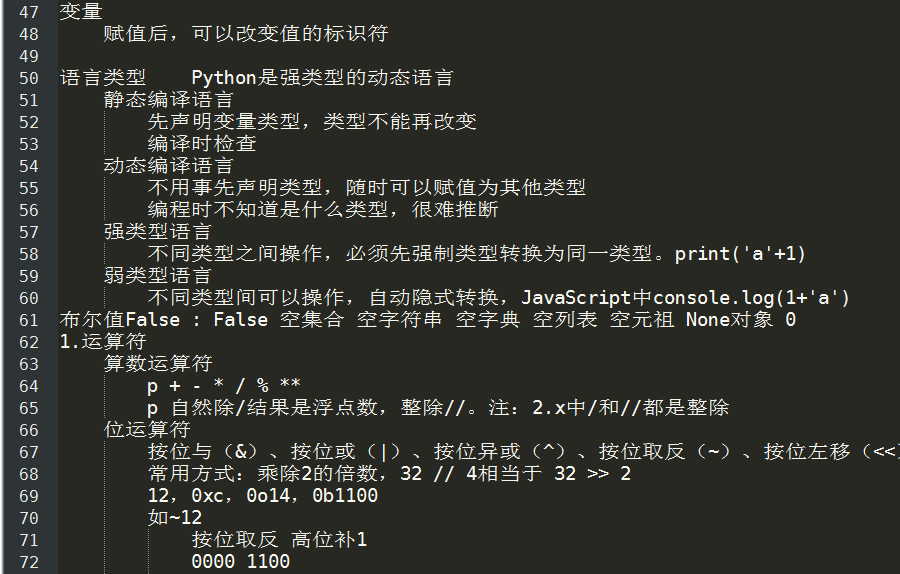The image size is (900, 574).
Task: Click the text 赋值后，可以改变值的标识符
Action: coord(246,33)
